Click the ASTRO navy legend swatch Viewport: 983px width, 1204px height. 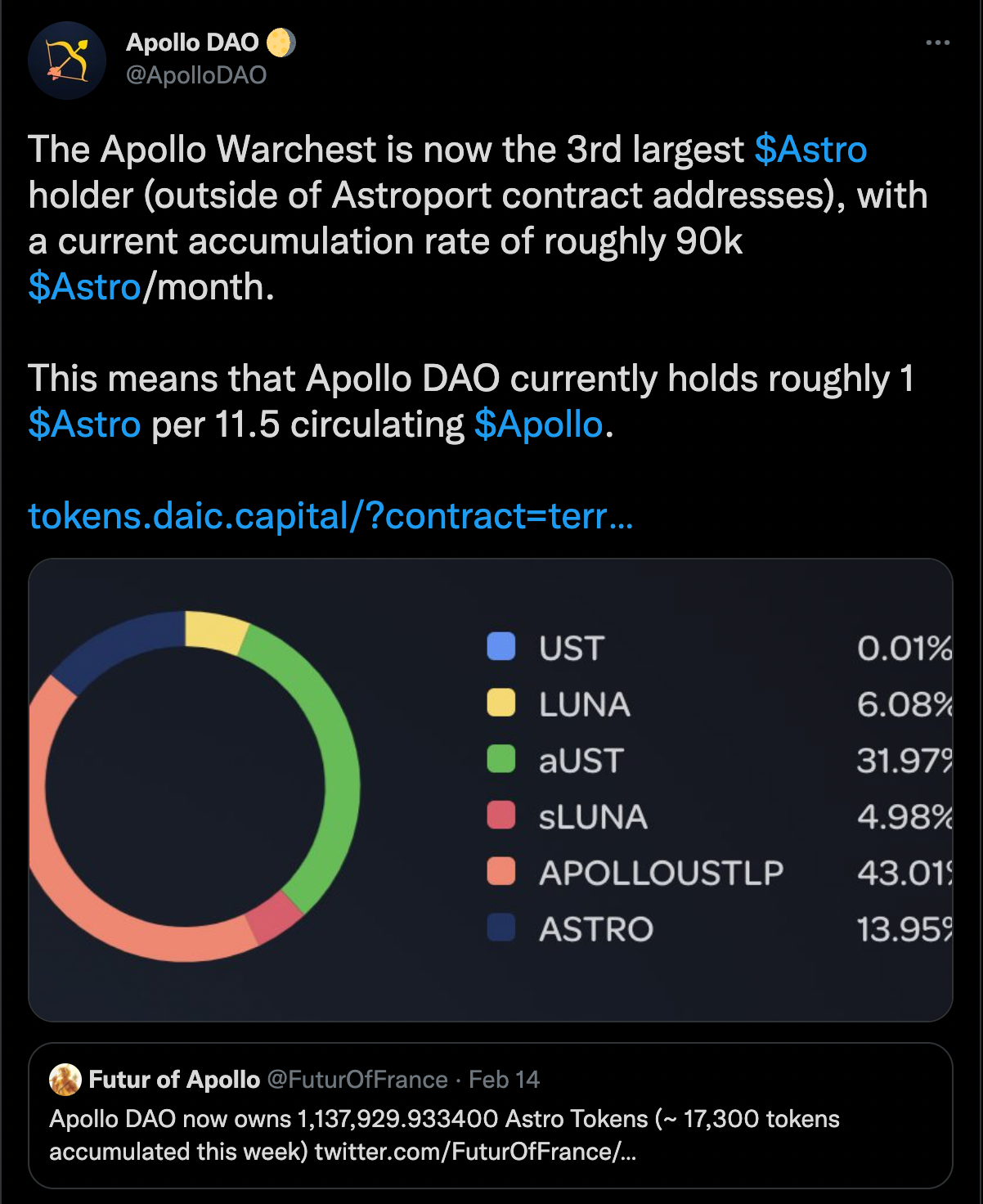(x=501, y=928)
